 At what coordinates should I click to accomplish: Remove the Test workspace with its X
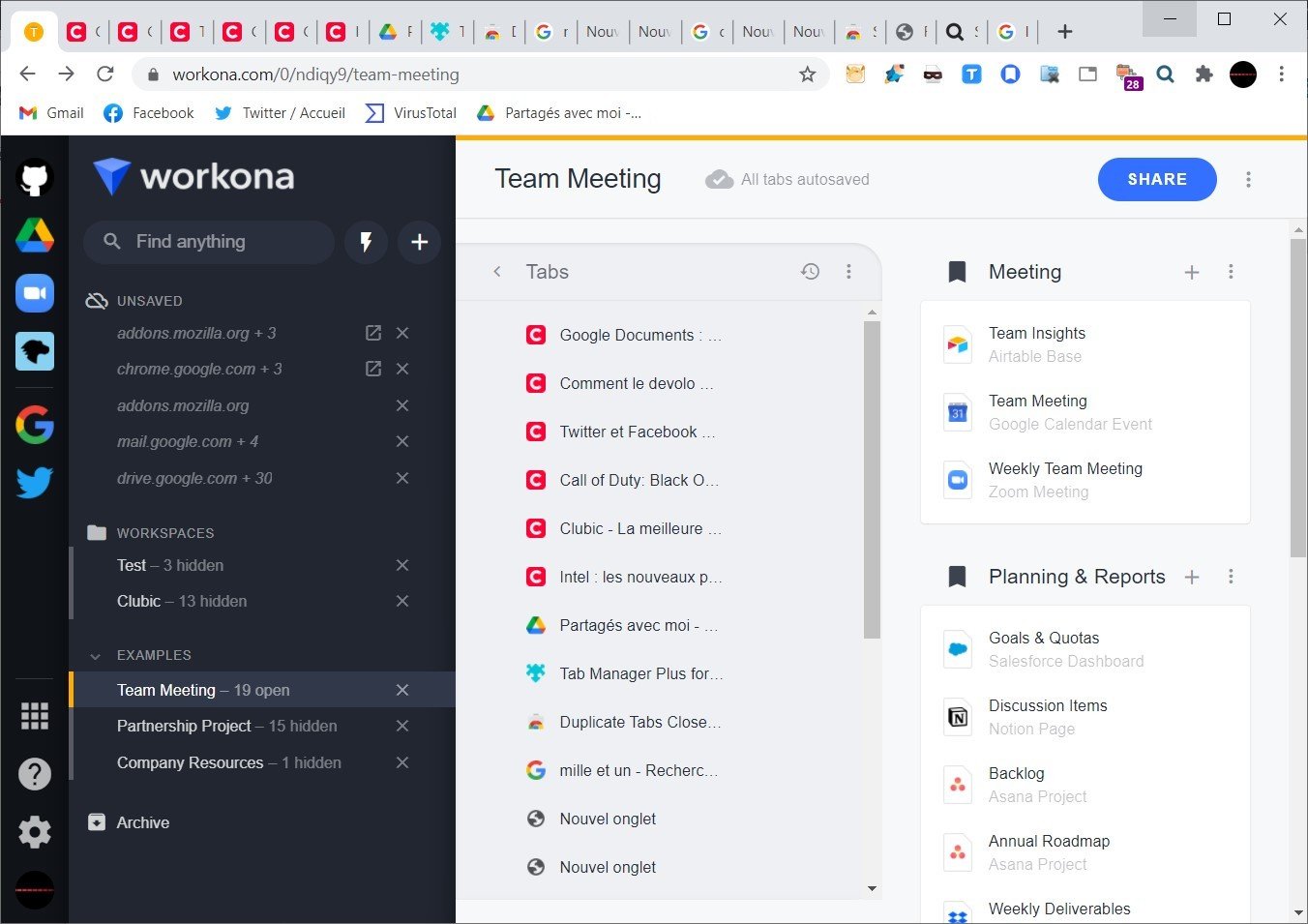(402, 565)
